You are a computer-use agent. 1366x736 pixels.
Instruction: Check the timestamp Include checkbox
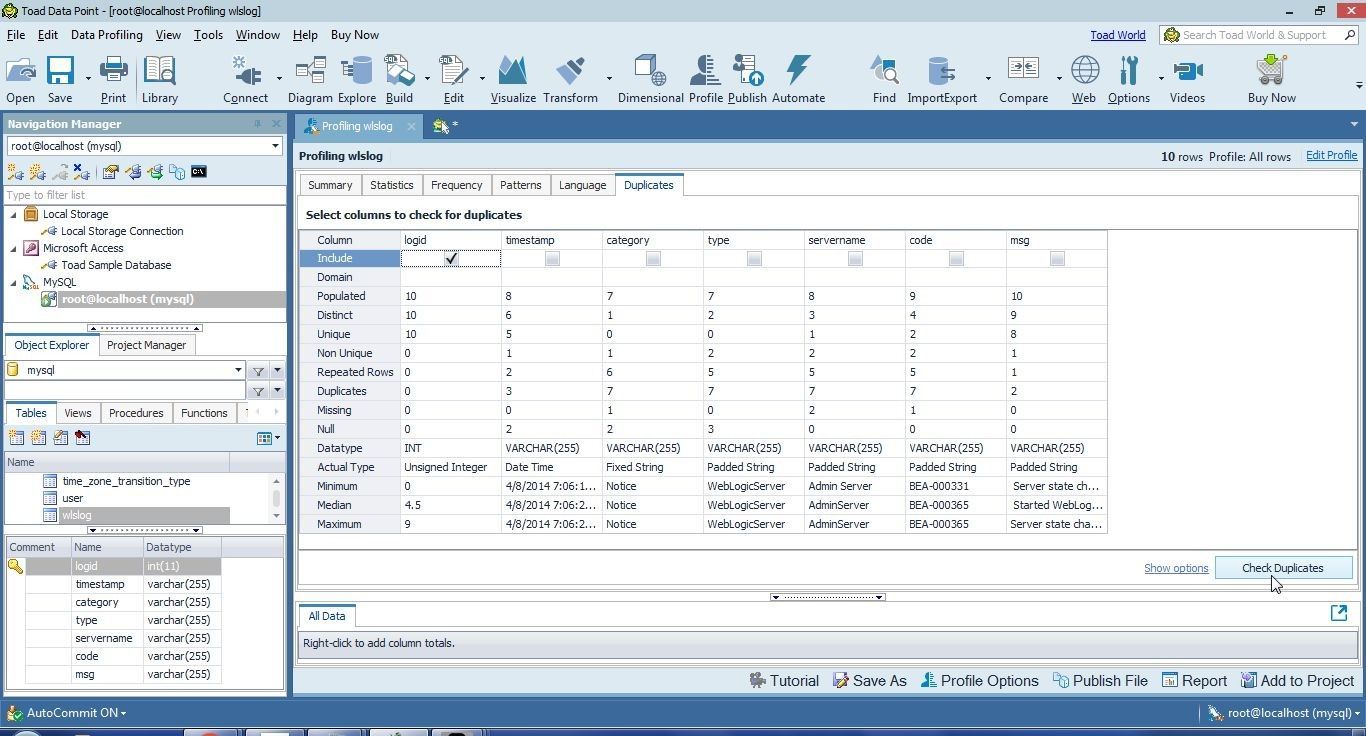(552, 258)
